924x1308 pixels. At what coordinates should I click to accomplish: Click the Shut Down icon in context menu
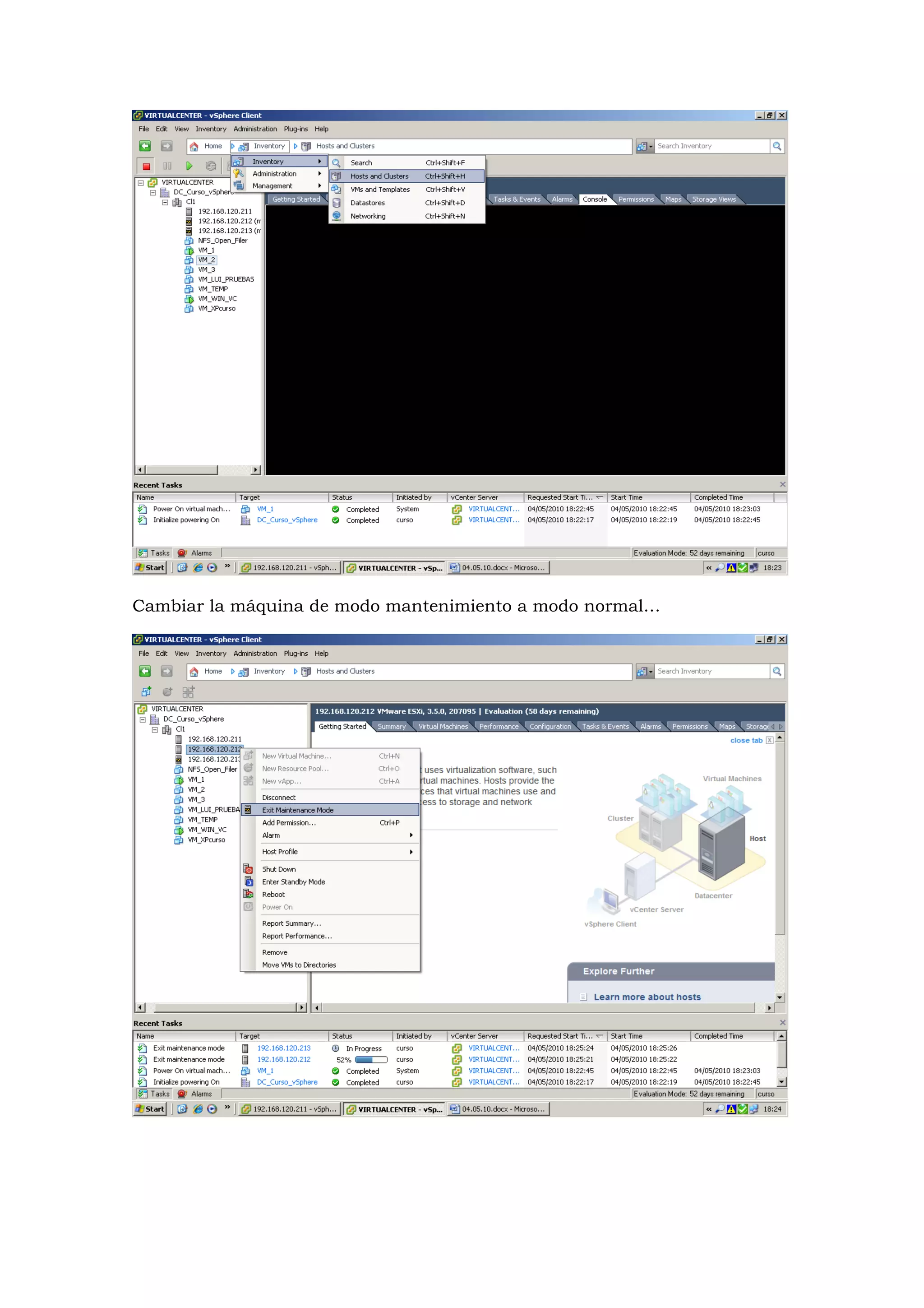pos(248,869)
